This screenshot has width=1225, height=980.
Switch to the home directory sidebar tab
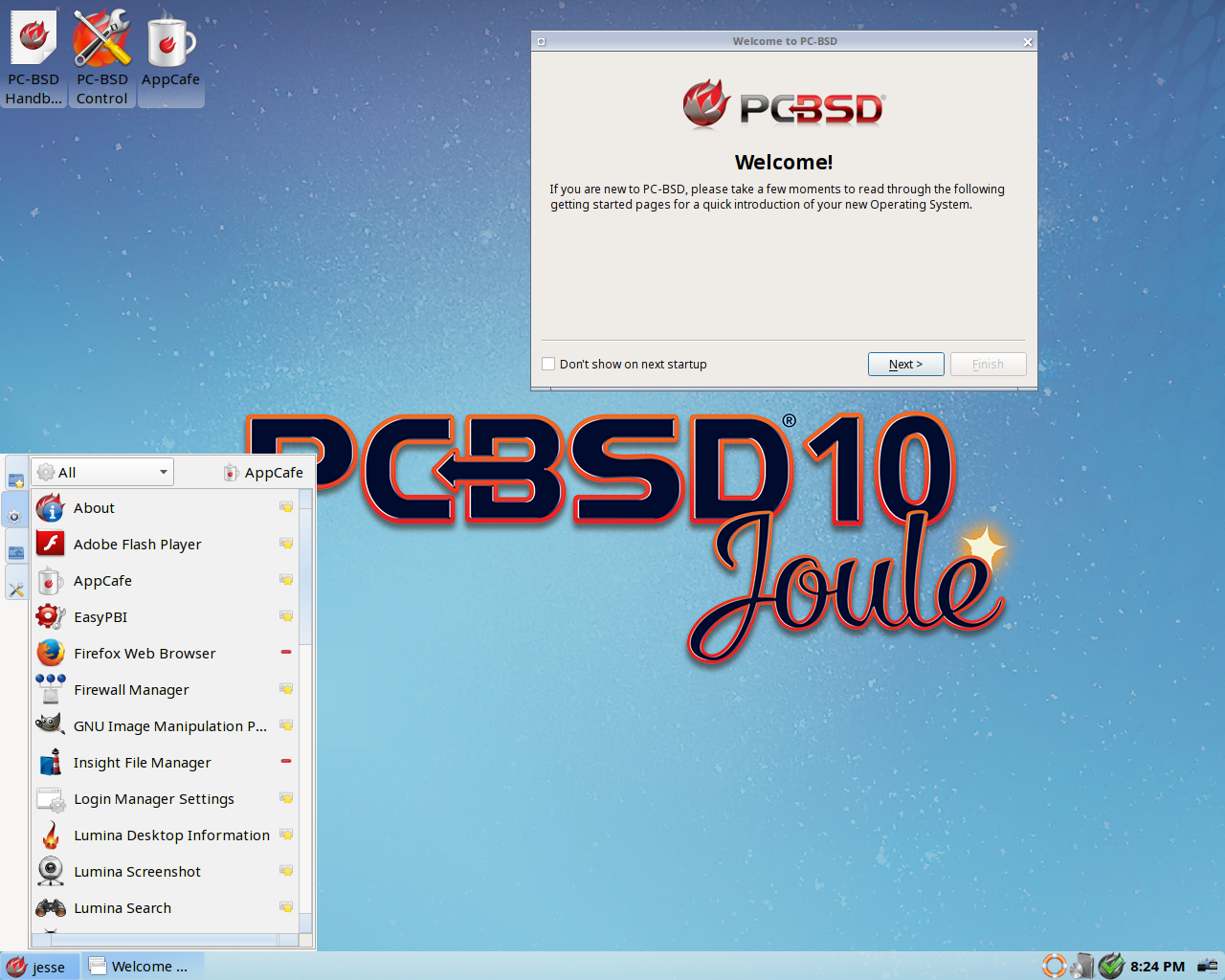coord(14,552)
